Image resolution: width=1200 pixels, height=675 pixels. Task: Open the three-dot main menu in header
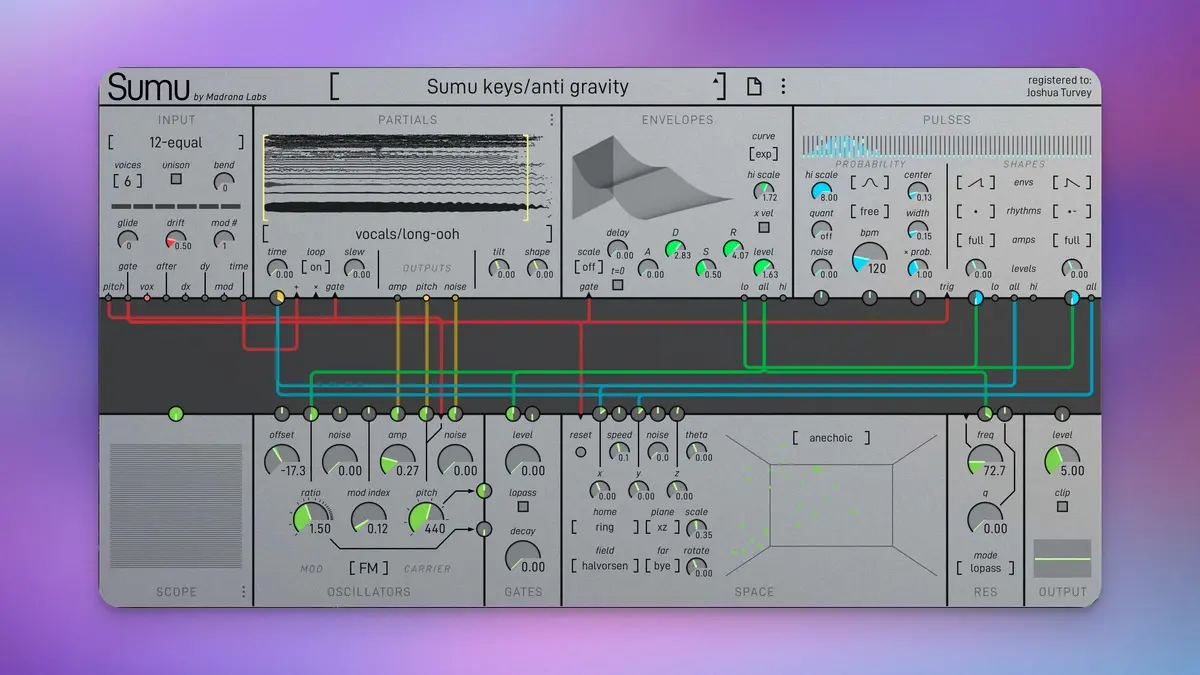tap(783, 86)
